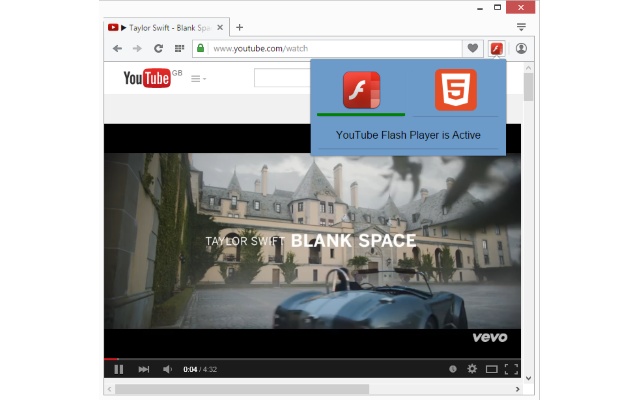The height and width of the screenshot is (400, 640).
Task: Click the horizontal scrollbar thumb
Action: (x=242, y=389)
